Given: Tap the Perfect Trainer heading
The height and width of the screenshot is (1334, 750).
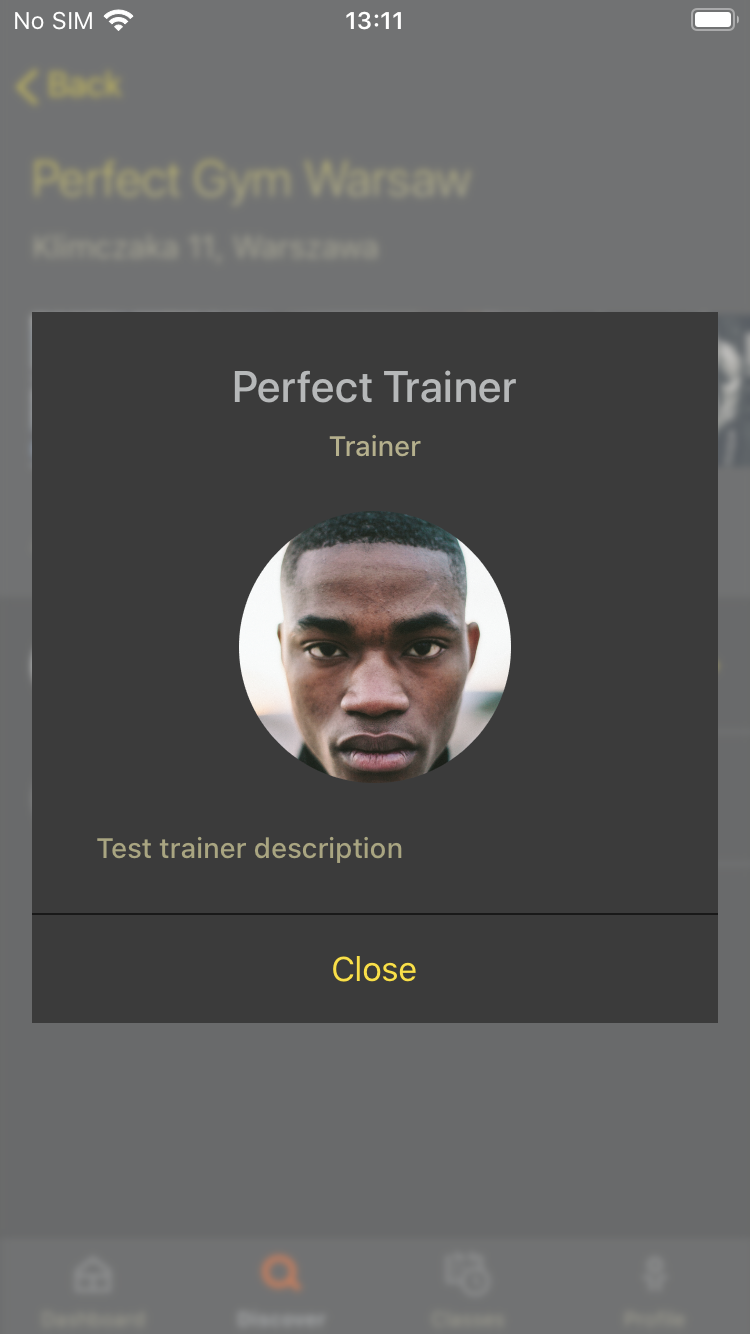Looking at the screenshot, I should pyautogui.click(x=374, y=387).
